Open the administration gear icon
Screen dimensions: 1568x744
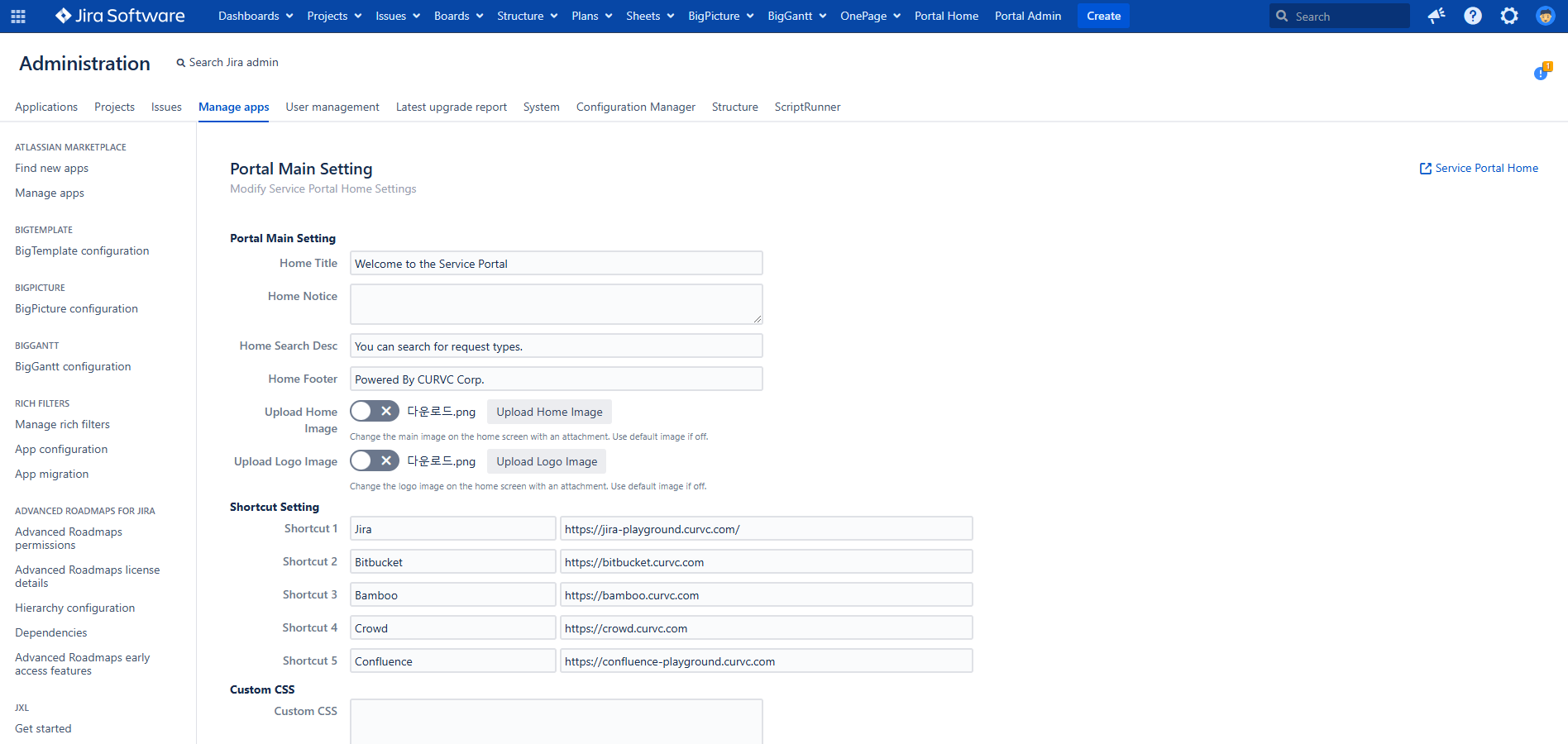point(1509,16)
